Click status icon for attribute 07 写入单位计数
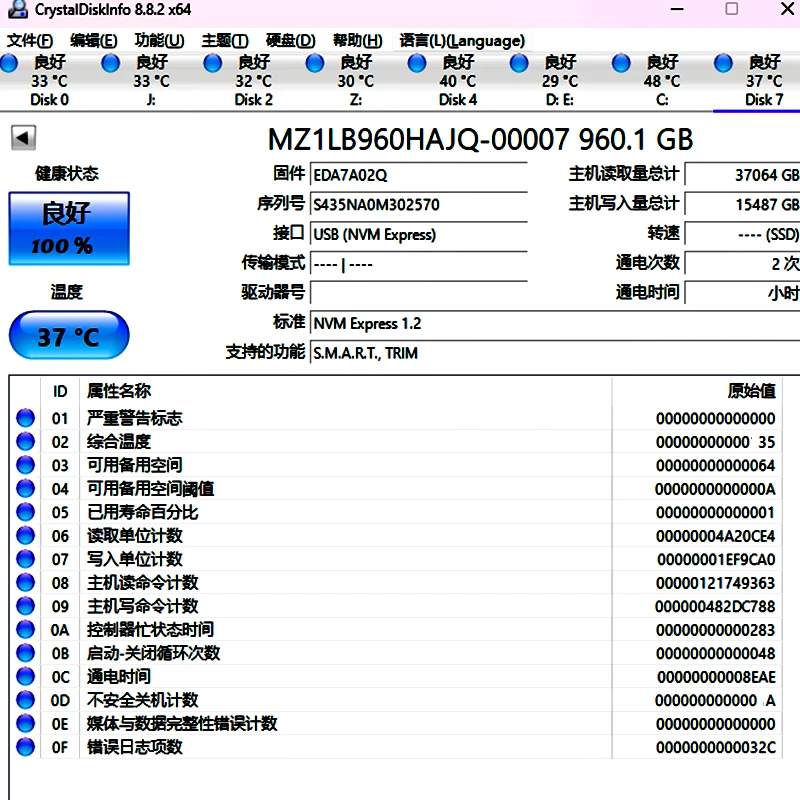This screenshot has width=800, height=800. (26, 559)
